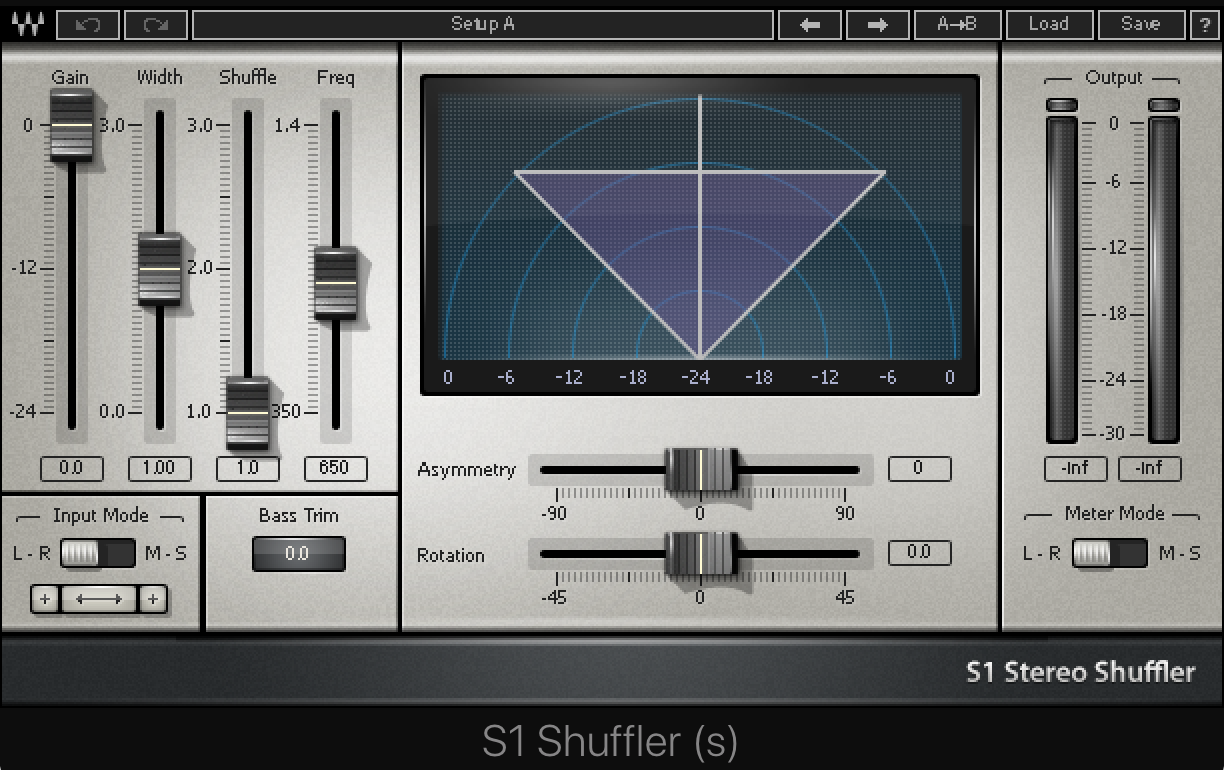
Task: Go to next preset with right arrow
Action: click(878, 24)
